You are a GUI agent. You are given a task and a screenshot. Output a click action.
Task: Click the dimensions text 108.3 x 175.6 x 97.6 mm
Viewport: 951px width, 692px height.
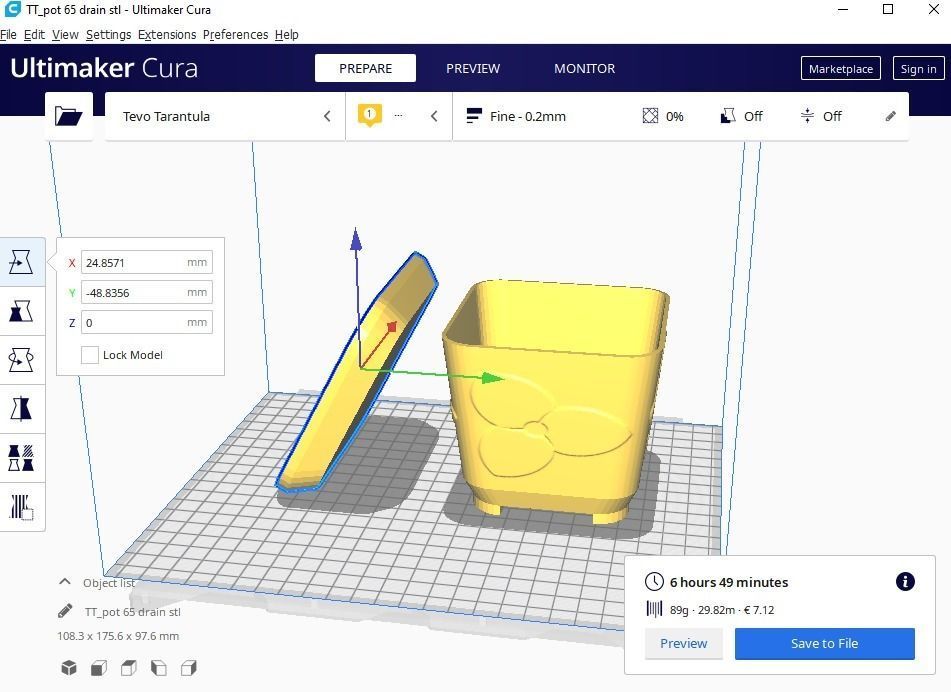coord(118,636)
